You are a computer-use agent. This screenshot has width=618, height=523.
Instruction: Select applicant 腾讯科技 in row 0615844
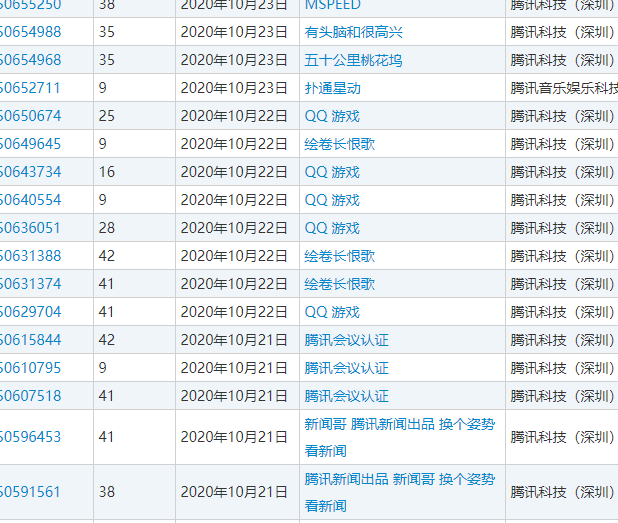pos(564,340)
